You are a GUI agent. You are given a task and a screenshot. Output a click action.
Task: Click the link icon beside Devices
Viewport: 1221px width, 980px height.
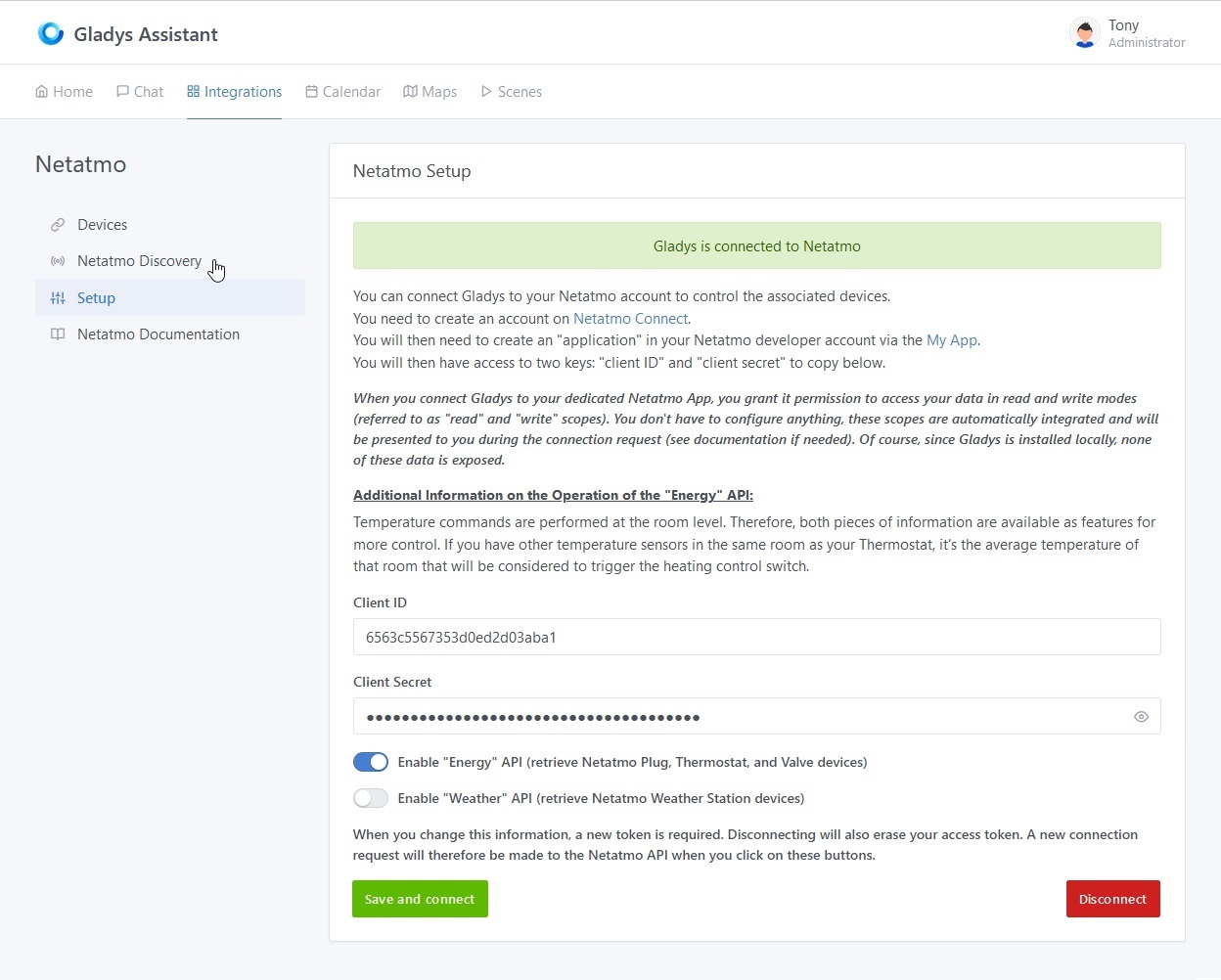[x=58, y=225]
